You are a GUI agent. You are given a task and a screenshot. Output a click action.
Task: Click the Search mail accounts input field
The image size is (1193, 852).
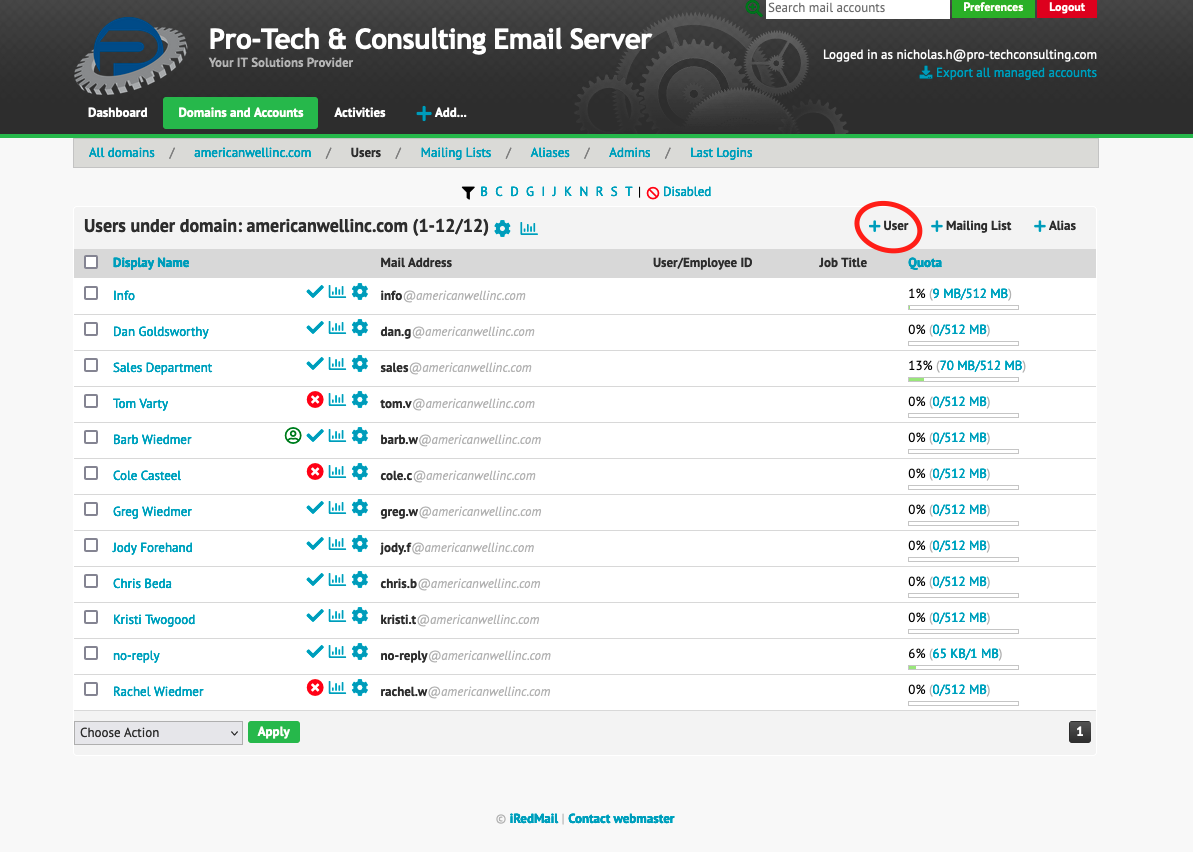(x=857, y=9)
